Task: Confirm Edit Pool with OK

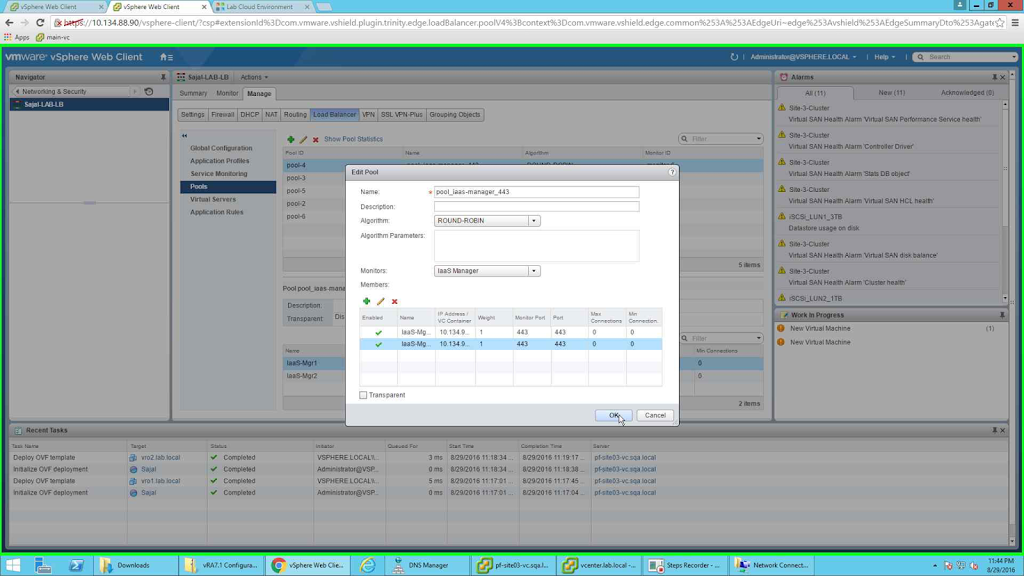Action: pos(613,415)
